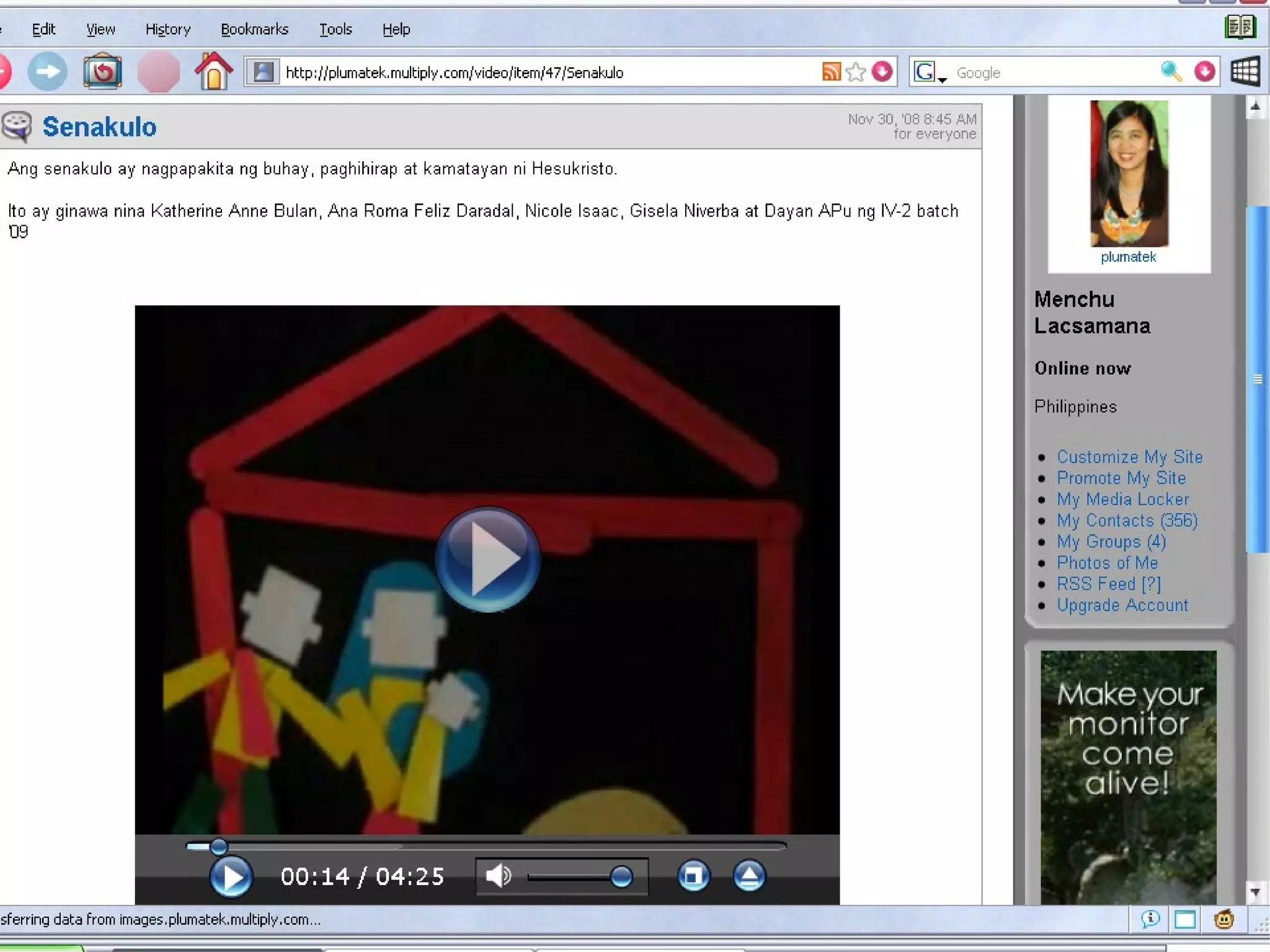Open the address bar history dropdown arrow
Image resolution: width=1270 pixels, height=952 pixels.
[882, 72]
